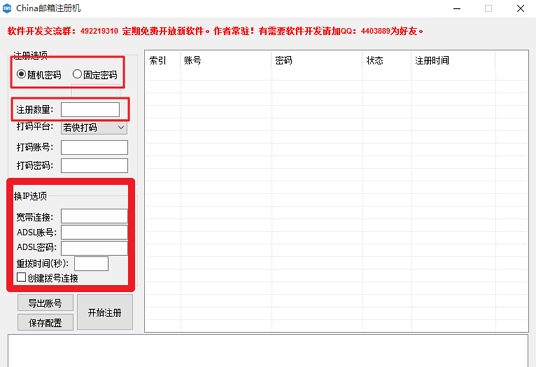Click the 密码 column header

pos(317,61)
